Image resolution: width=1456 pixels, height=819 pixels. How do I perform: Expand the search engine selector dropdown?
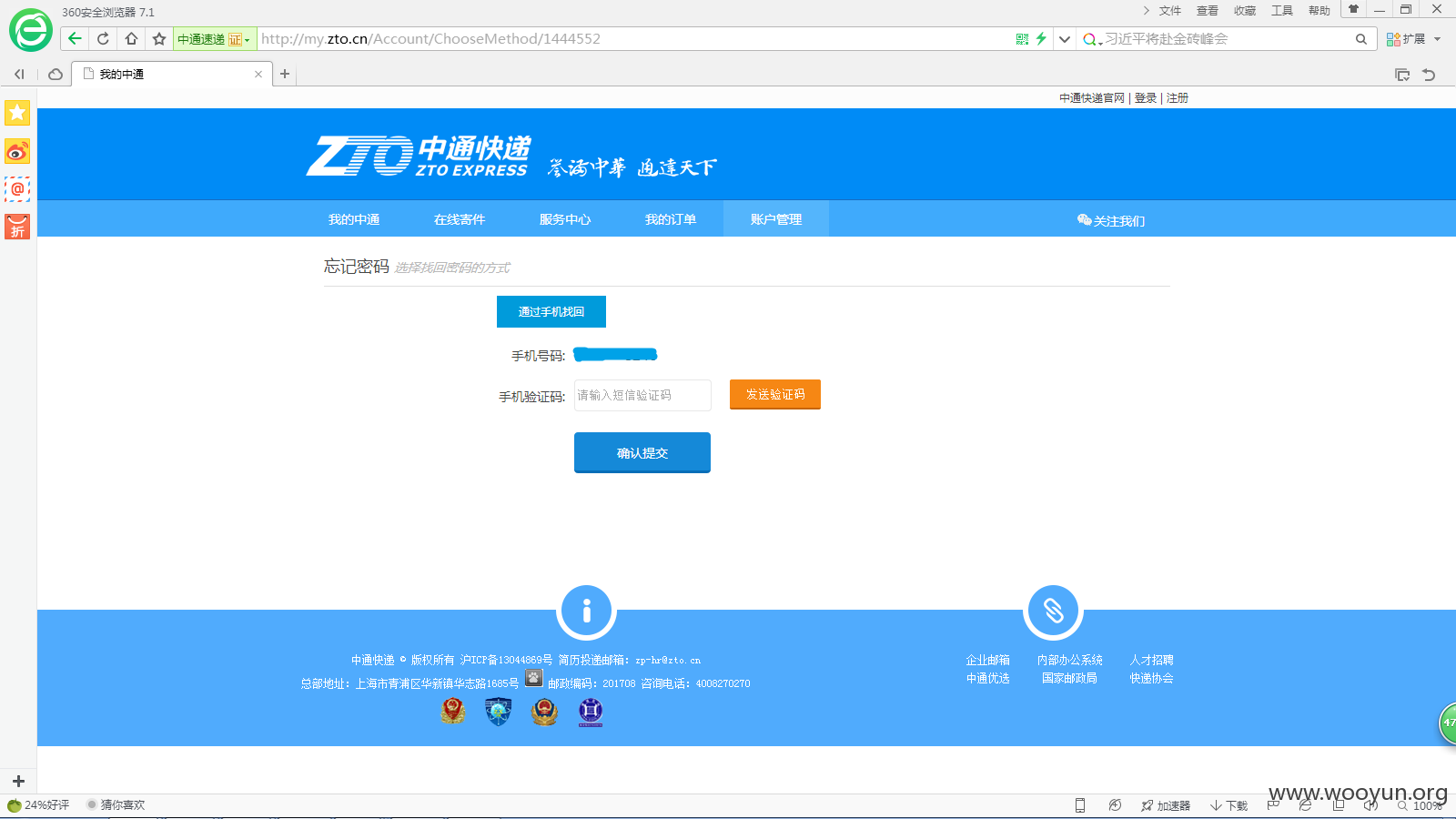(1091, 39)
